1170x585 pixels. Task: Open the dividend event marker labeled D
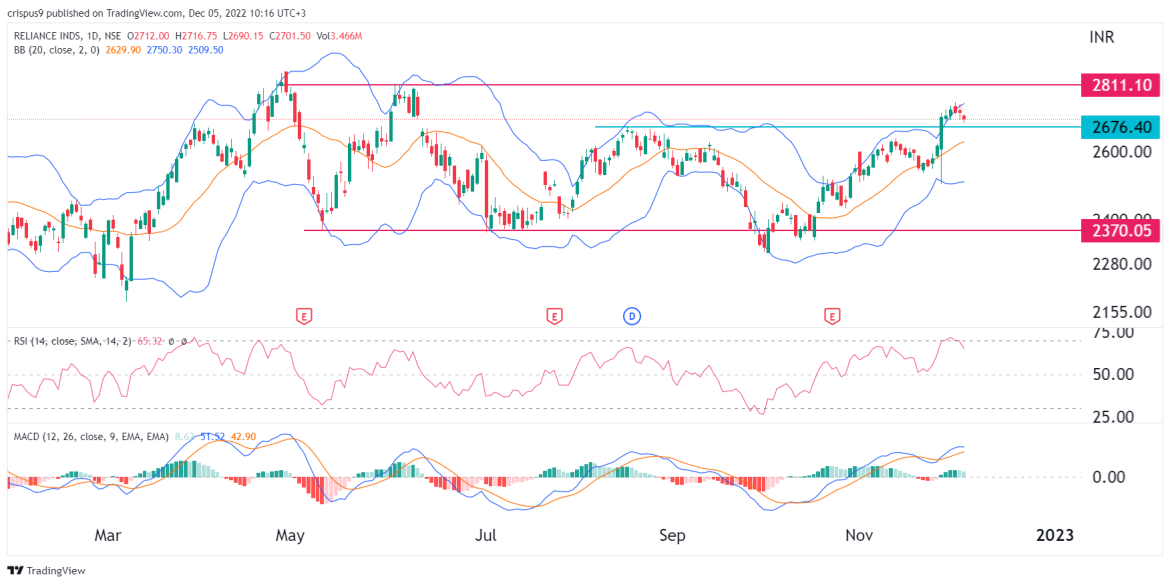click(x=631, y=314)
